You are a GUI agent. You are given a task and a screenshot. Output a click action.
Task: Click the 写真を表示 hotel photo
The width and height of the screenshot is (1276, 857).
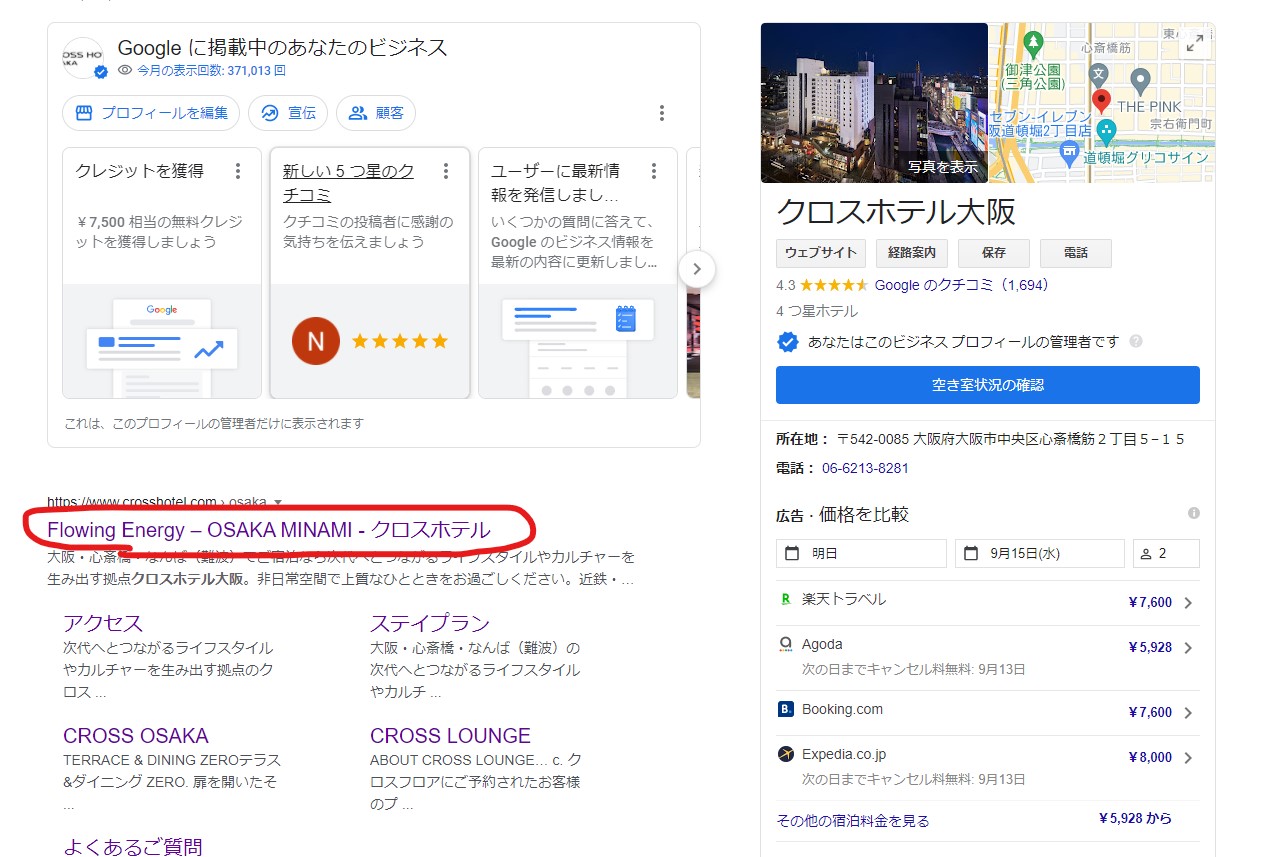[874, 103]
